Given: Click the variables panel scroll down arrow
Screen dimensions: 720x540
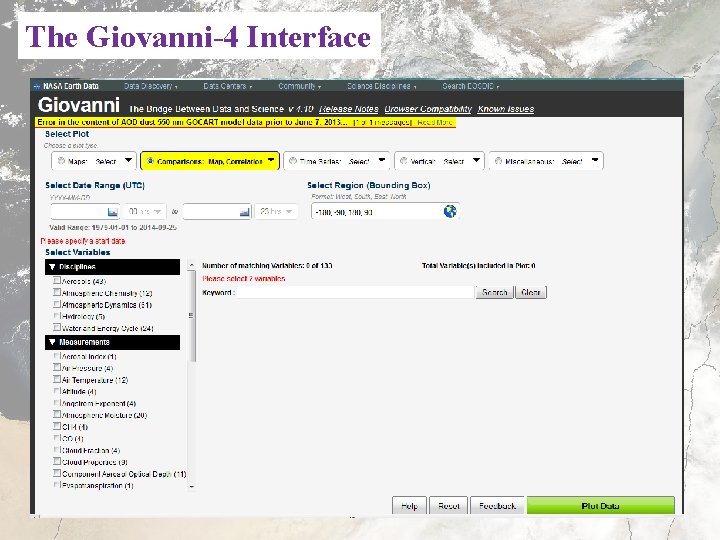Looking at the screenshot, I should [x=192, y=486].
